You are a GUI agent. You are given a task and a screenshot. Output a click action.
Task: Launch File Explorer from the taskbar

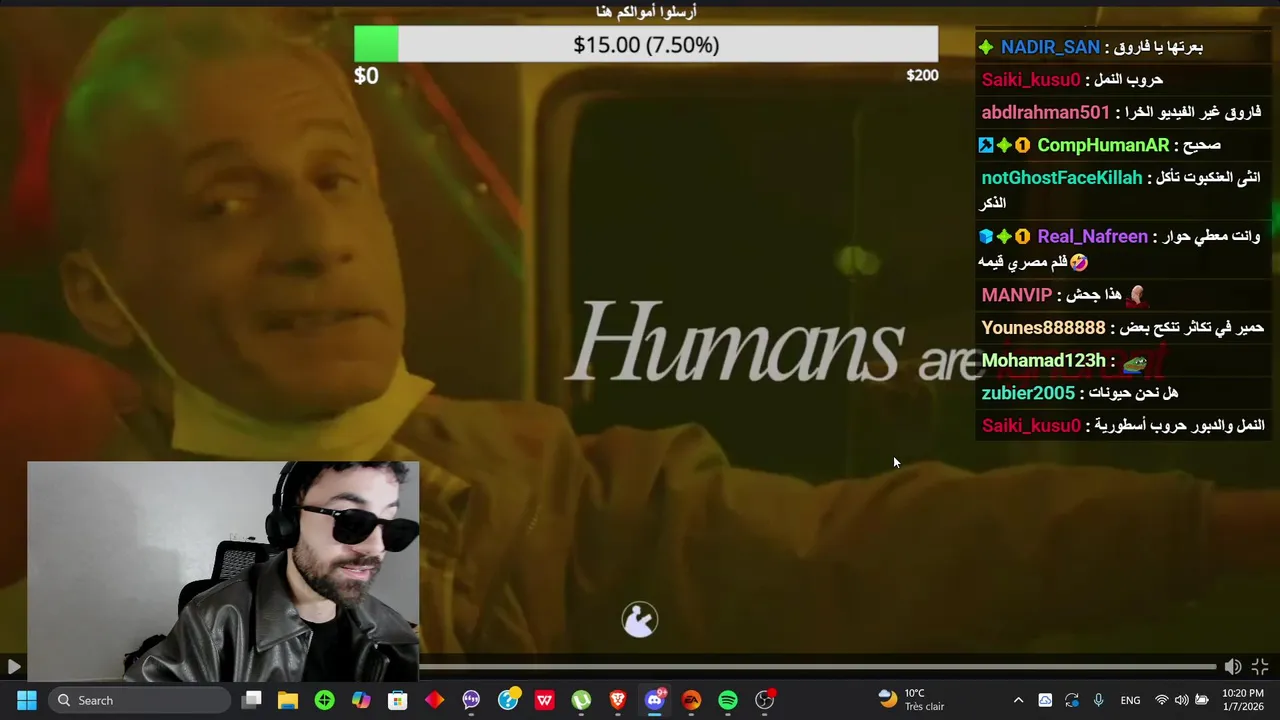(288, 700)
